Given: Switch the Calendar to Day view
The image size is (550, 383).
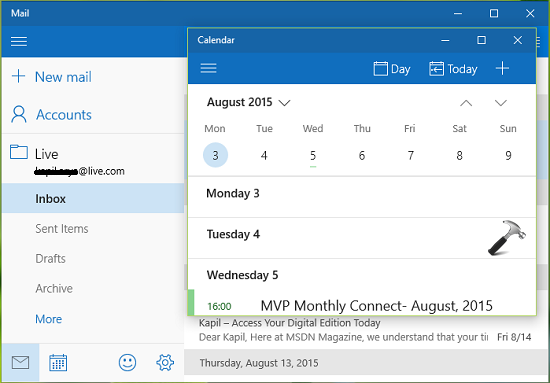Looking at the screenshot, I should [392, 69].
